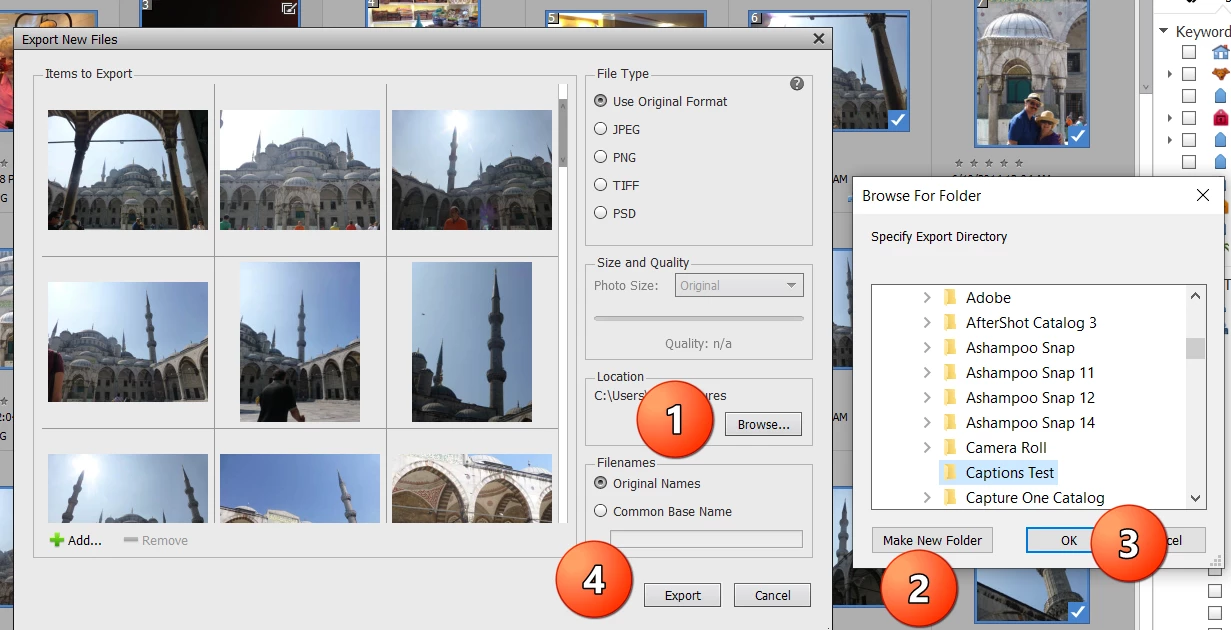
Task: Click the Remove button label
Action: click(x=165, y=540)
